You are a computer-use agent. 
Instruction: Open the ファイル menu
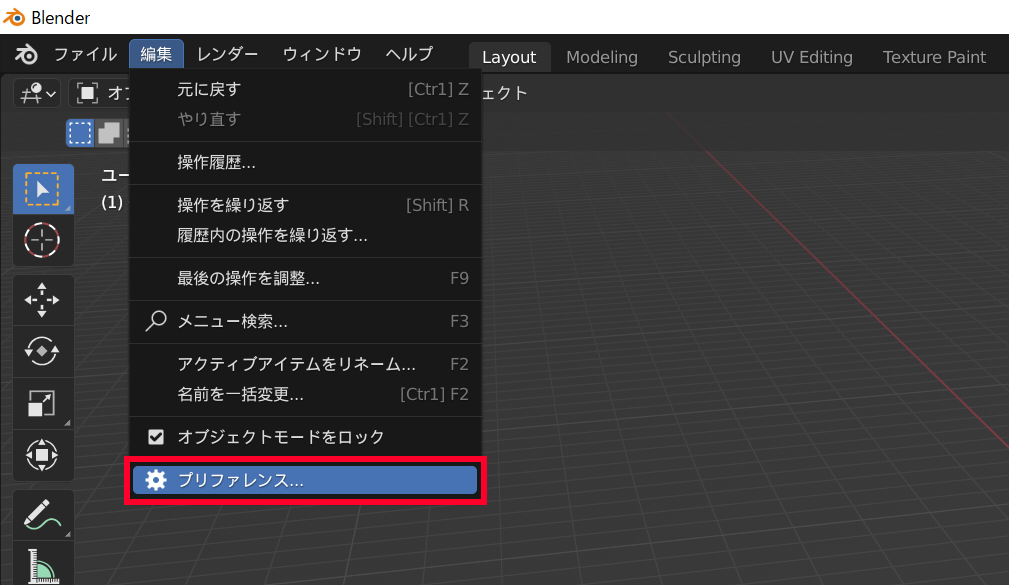coord(85,54)
